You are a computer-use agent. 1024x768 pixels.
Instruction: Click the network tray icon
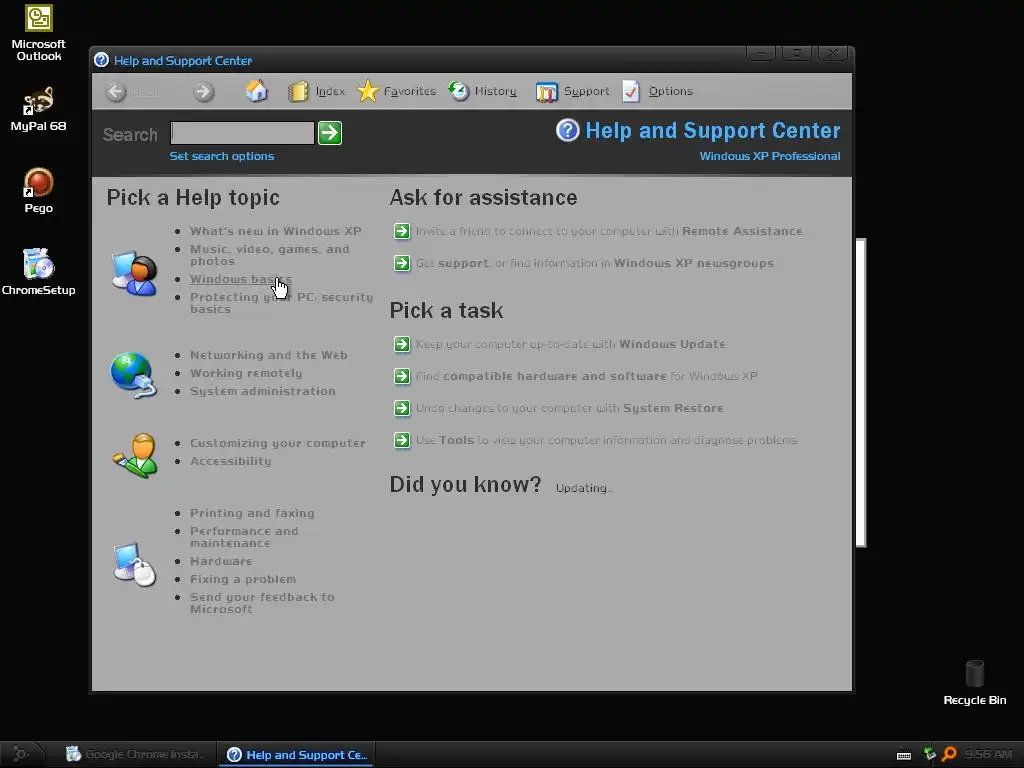(x=929, y=754)
